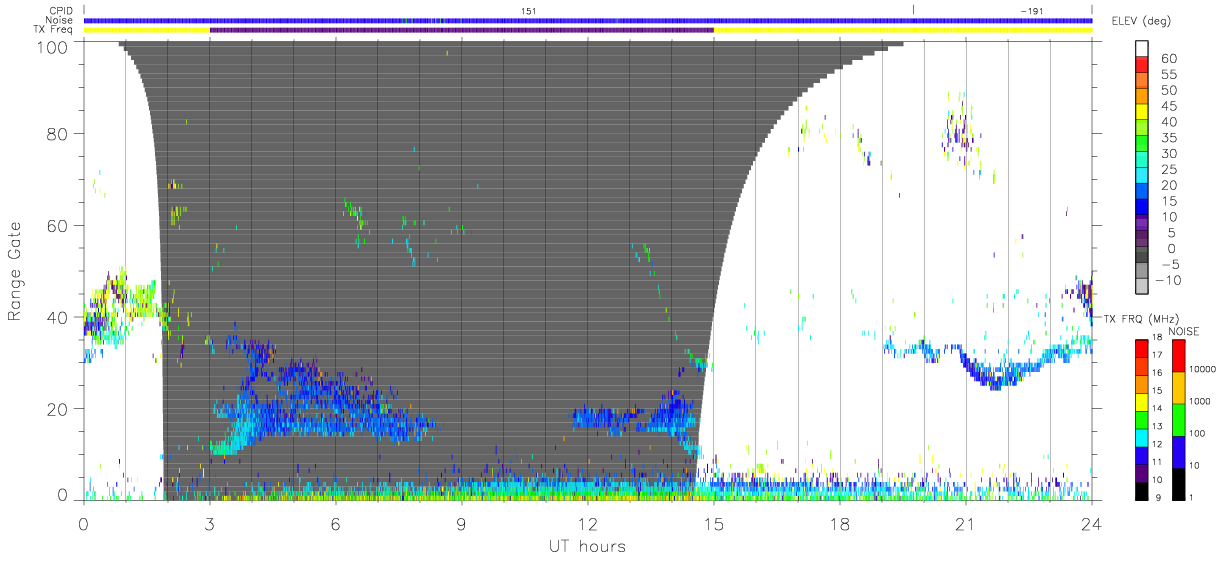Select the "55" label on ELEV scale
This screenshot has width=1228, height=567.
1168,73
